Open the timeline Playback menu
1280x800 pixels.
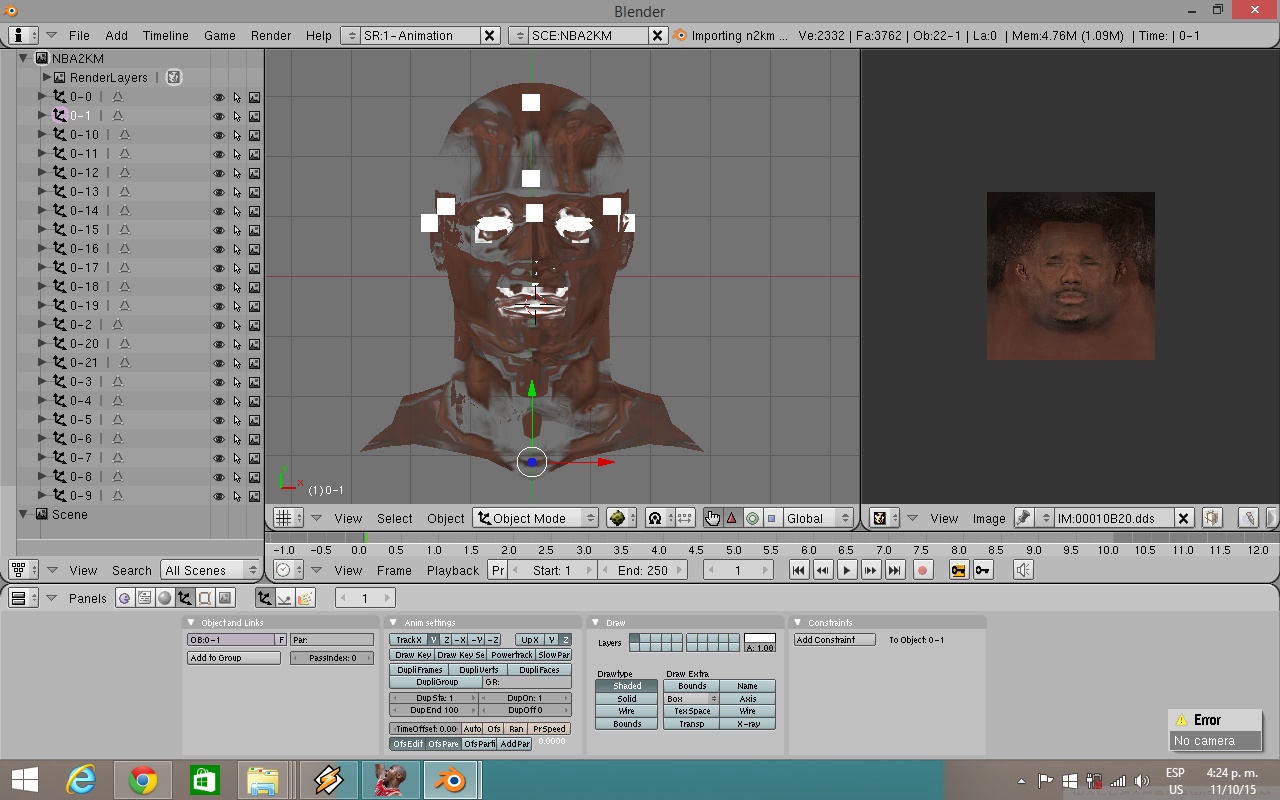(453, 570)
